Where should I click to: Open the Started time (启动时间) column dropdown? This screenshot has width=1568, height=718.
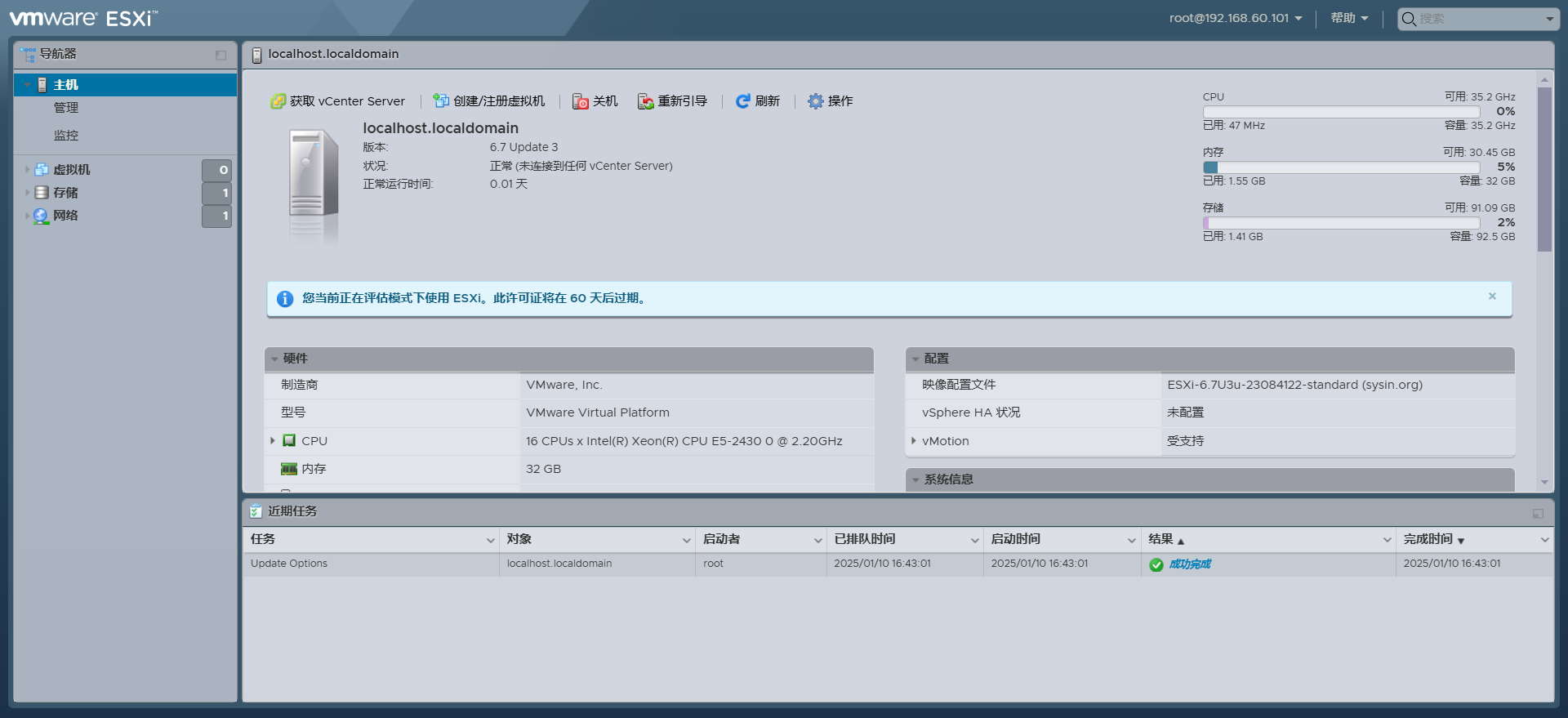1131,540
